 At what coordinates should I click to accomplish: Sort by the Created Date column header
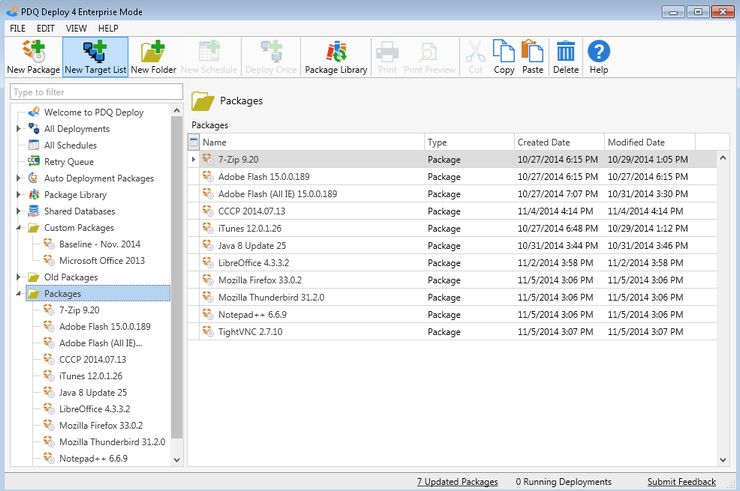click(x=559, y=142)
